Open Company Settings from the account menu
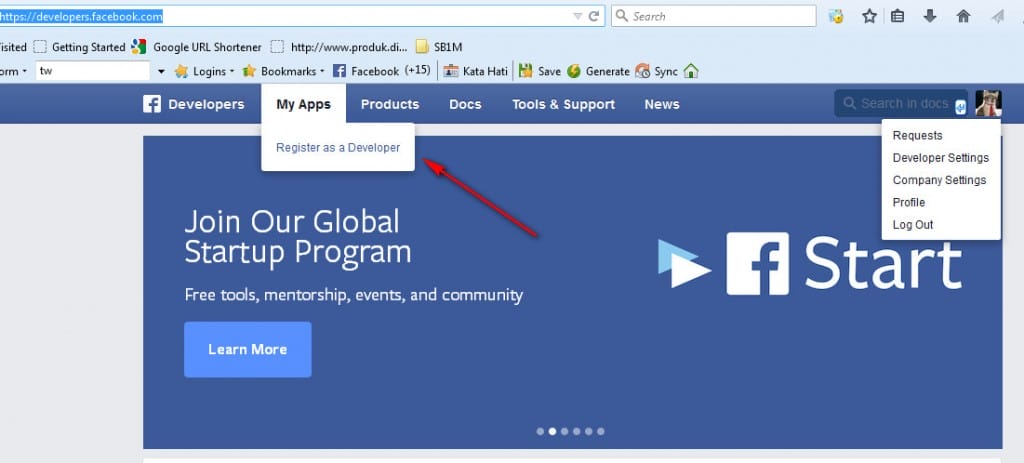This screenshot has width=1024, height=463. point(939,180)
